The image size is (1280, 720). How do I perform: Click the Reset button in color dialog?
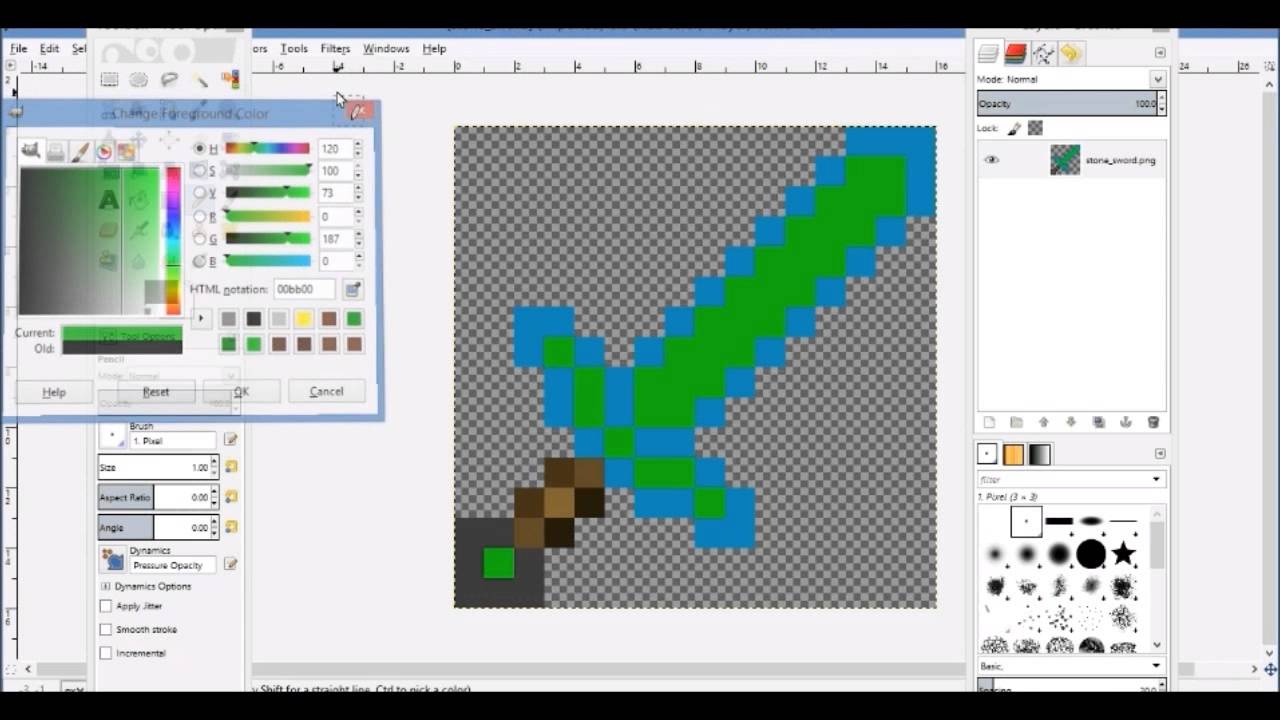point(156,392)
